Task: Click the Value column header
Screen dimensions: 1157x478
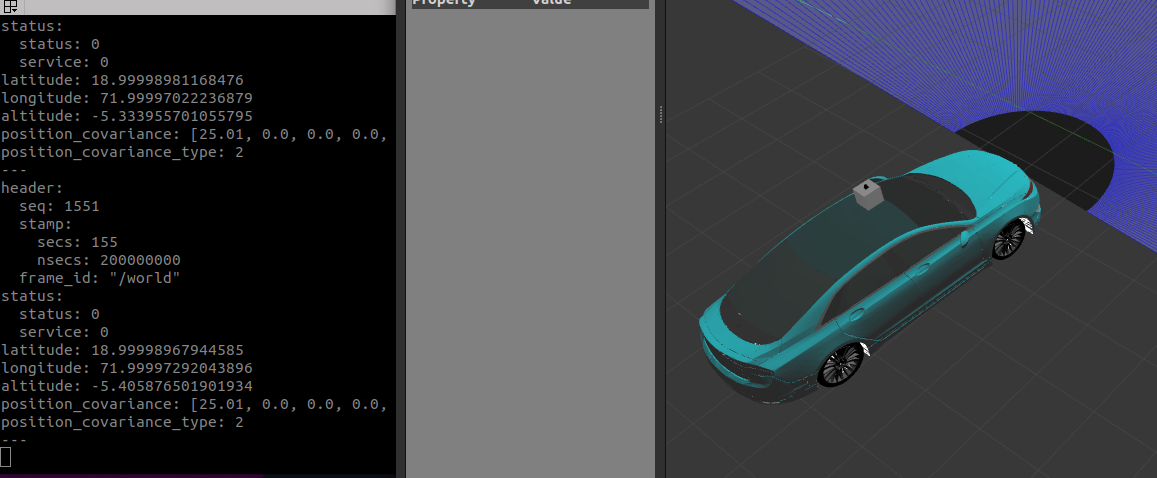Action: pyautogui.click(x=551, y=2)
